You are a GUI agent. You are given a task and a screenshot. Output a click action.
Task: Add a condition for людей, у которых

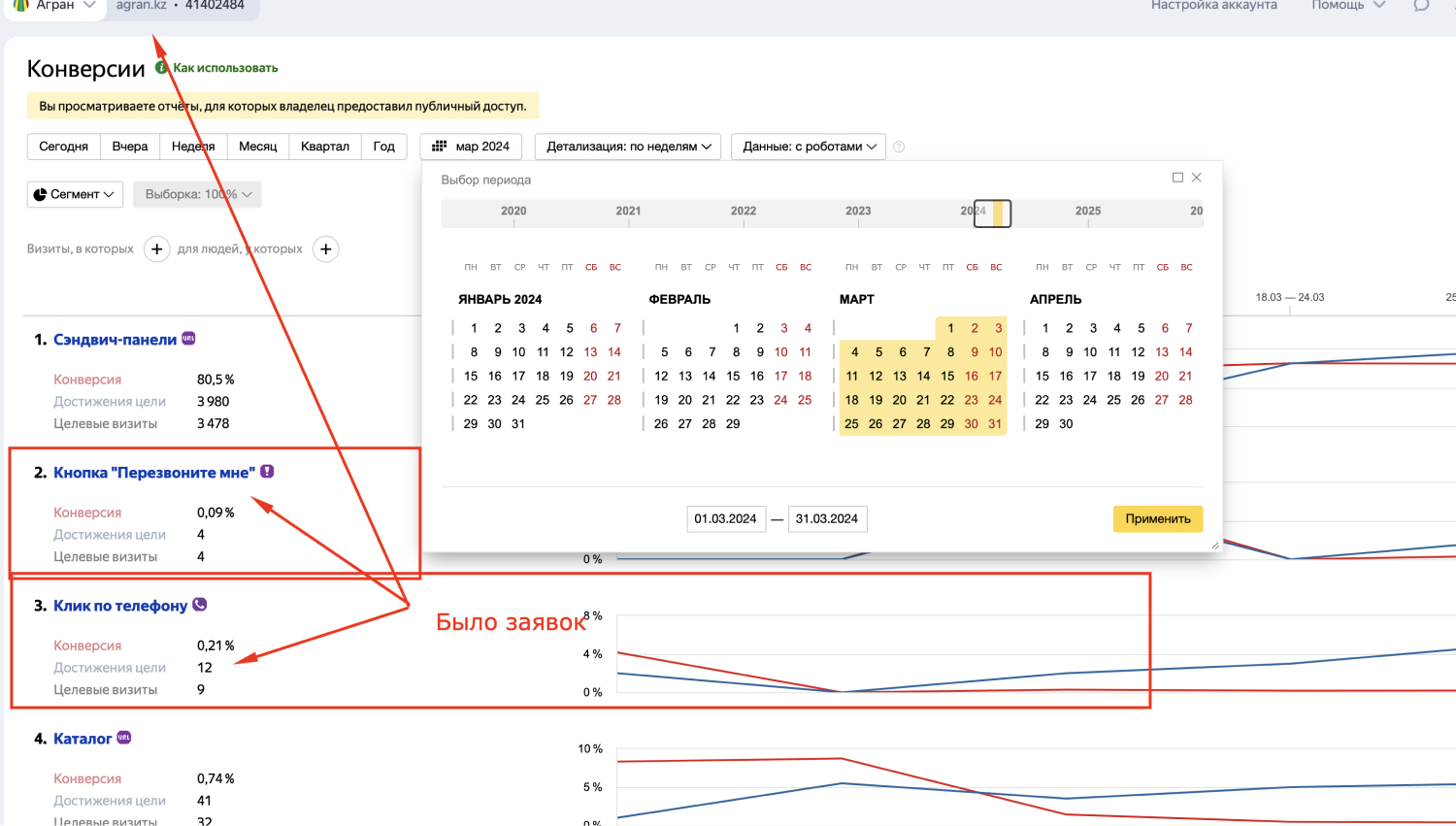tap(326, 249)
